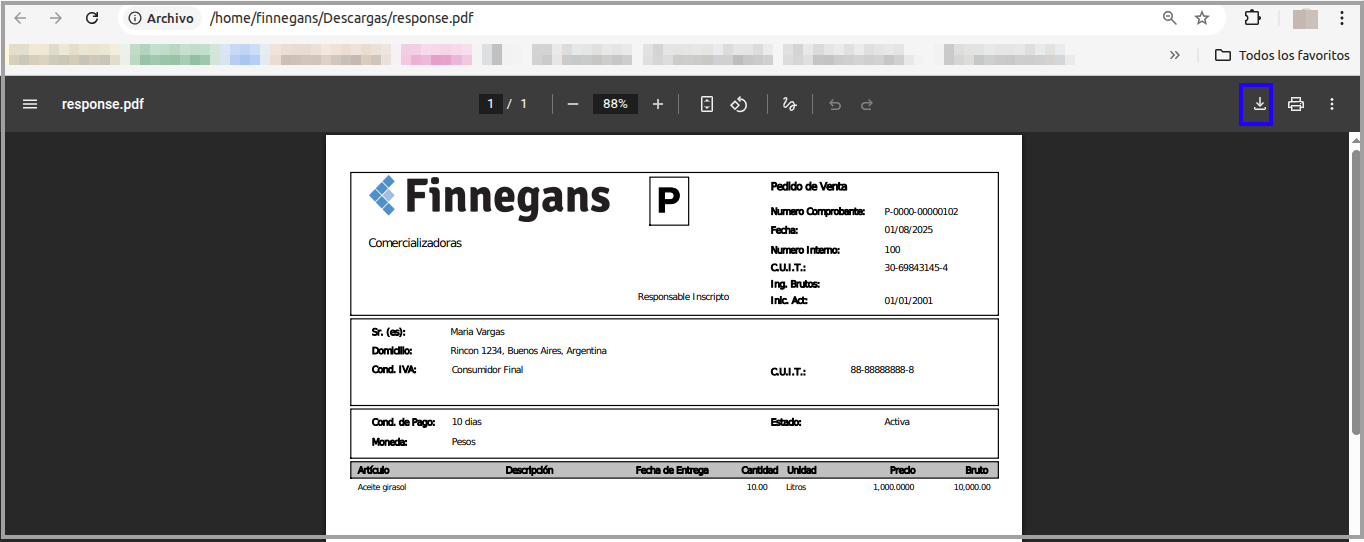Open the PDF viewer more actions menu
The image size is (1364, 542).
click(1332, 104)
